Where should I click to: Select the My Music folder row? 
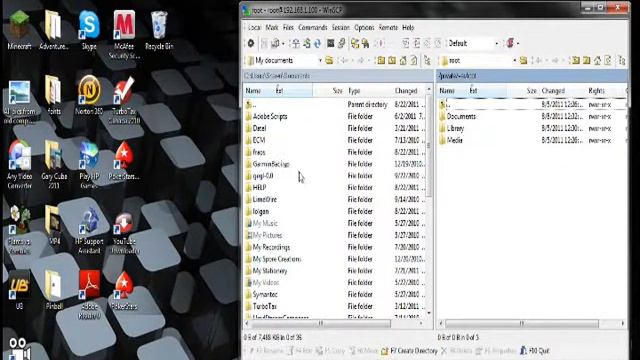pos(335,223)
